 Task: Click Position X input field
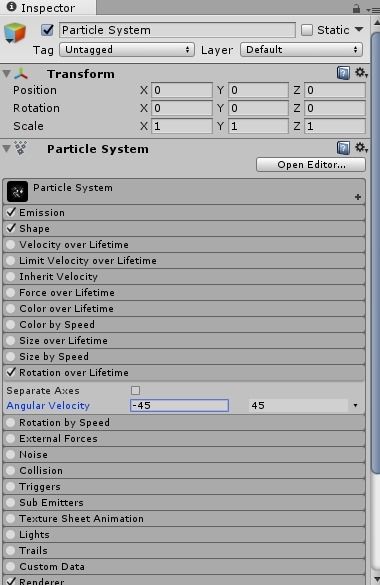(182, 90)
